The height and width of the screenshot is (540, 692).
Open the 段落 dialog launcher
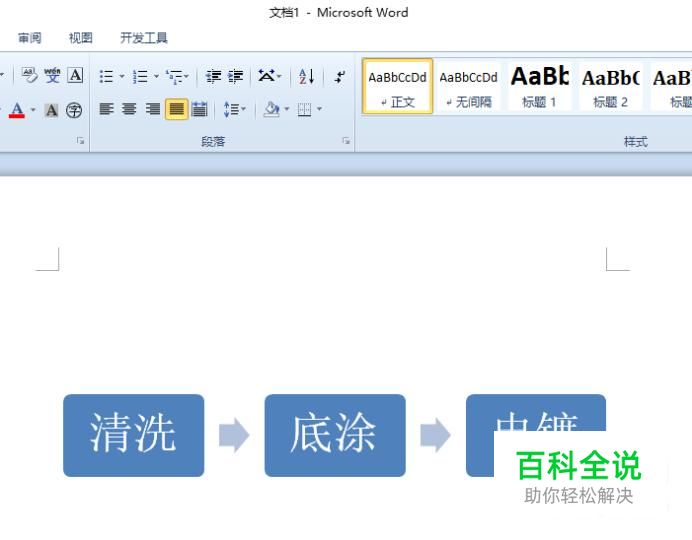click(x=346, y=141)
